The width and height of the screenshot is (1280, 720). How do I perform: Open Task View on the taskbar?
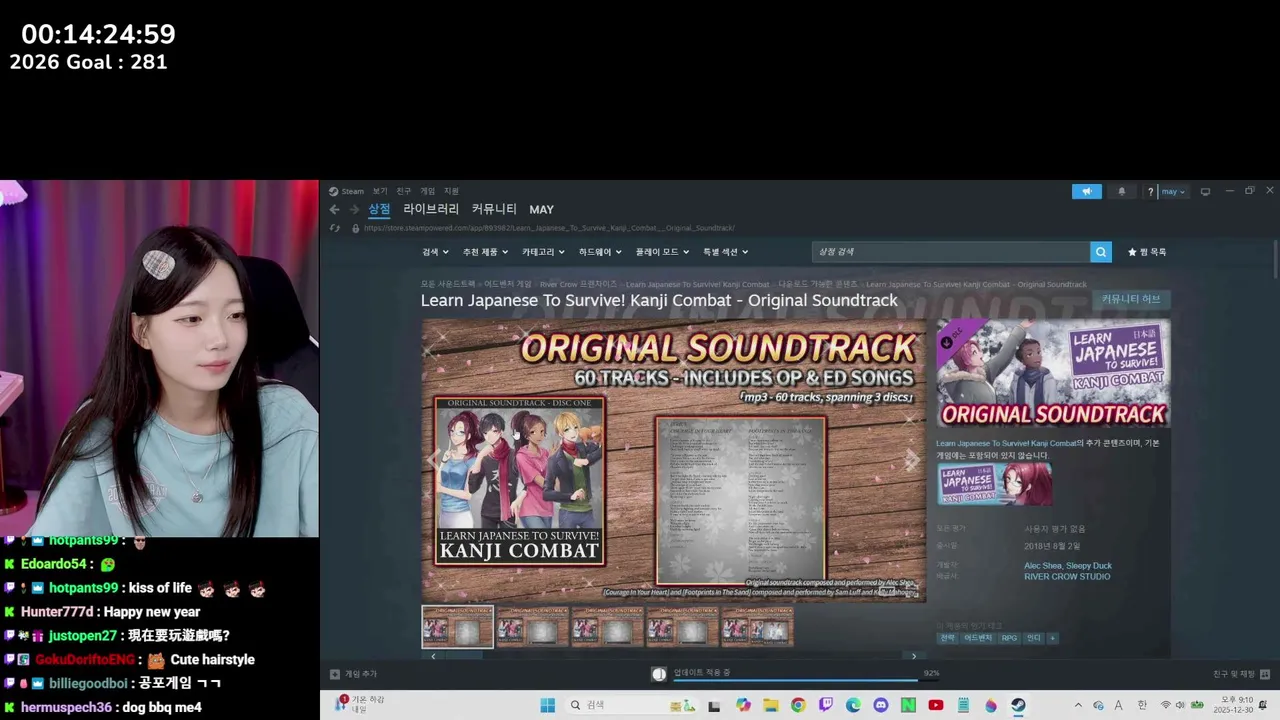[715, 705]
